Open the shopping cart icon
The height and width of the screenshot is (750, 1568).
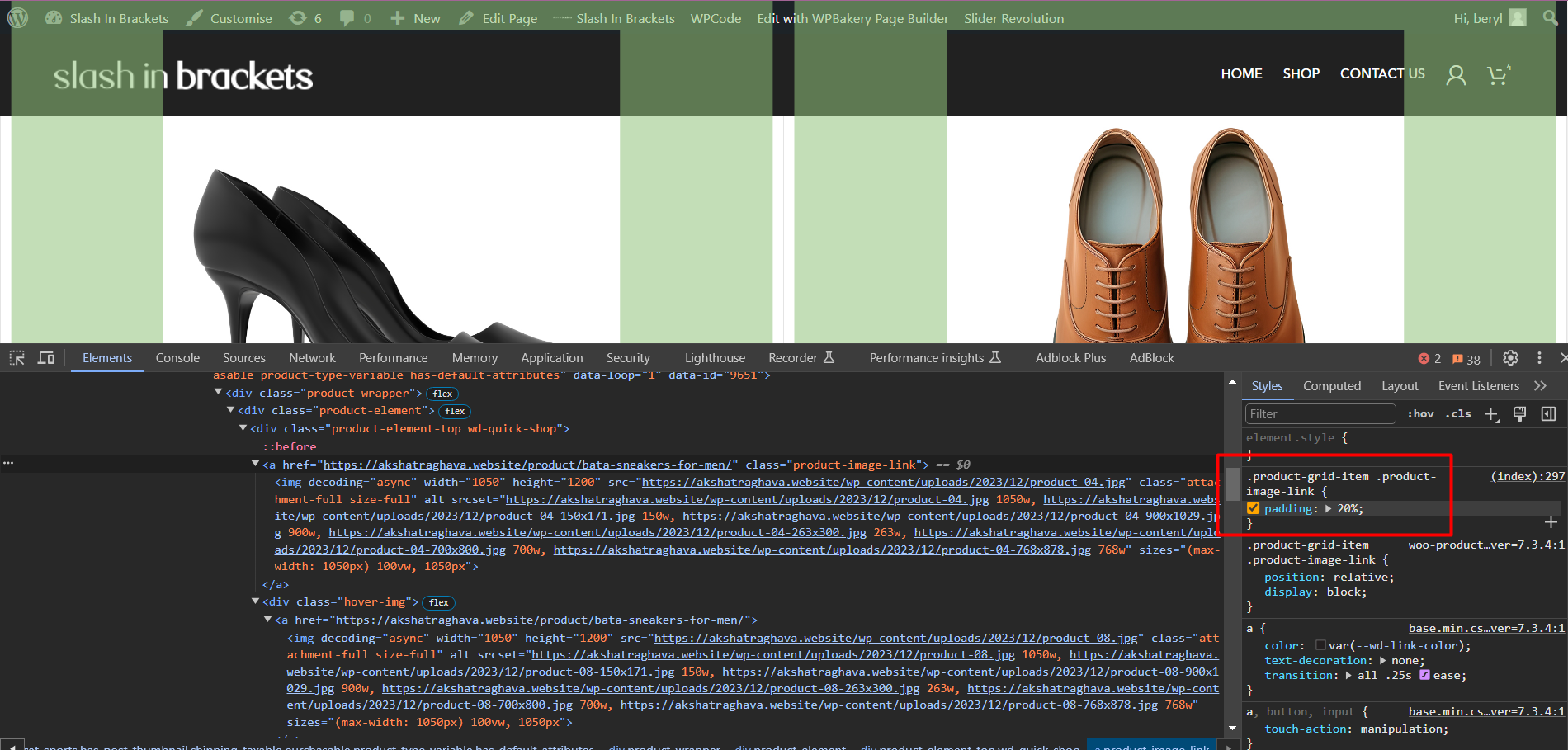[1498, 75]
